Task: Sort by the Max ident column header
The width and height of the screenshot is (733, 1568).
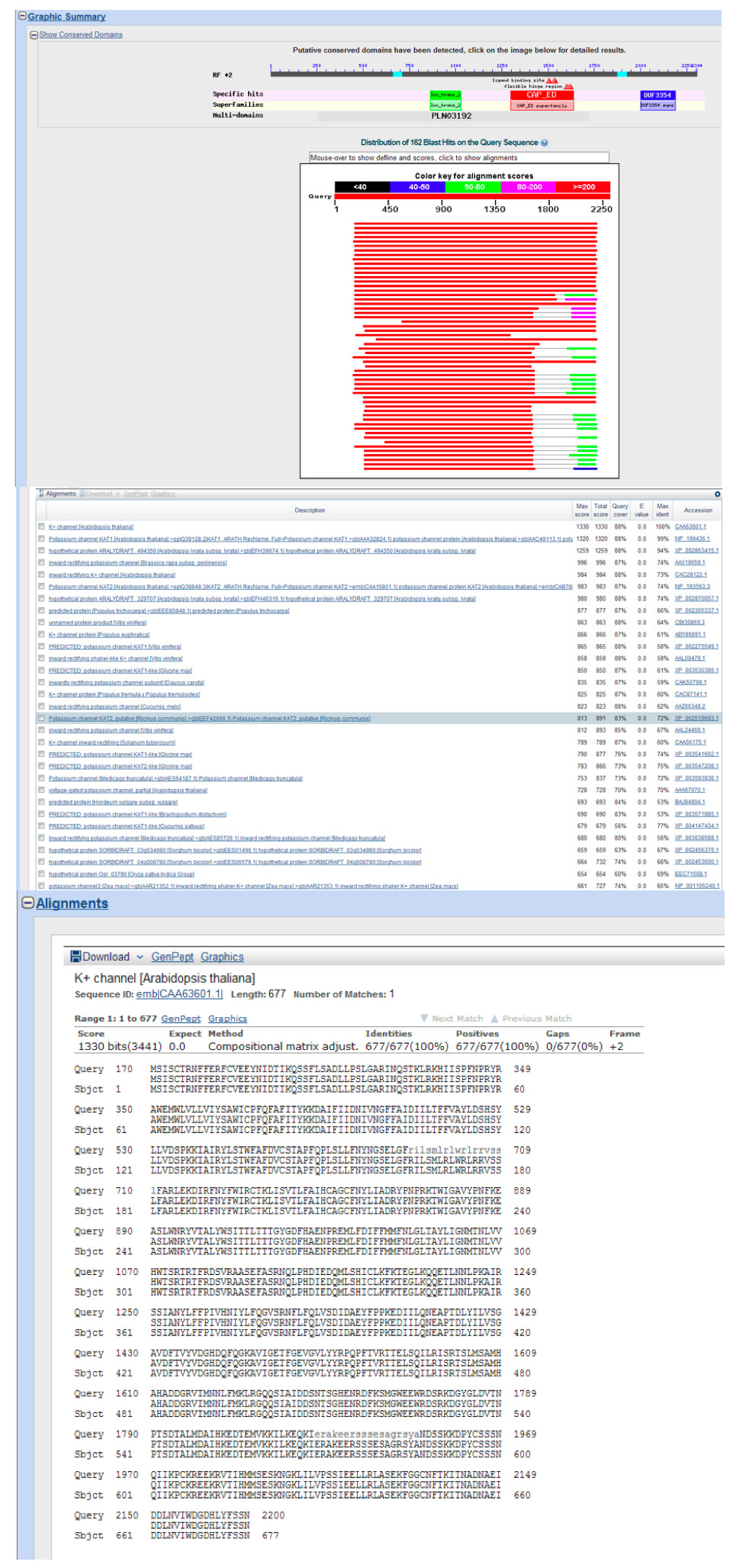Action: click(662, 510)
